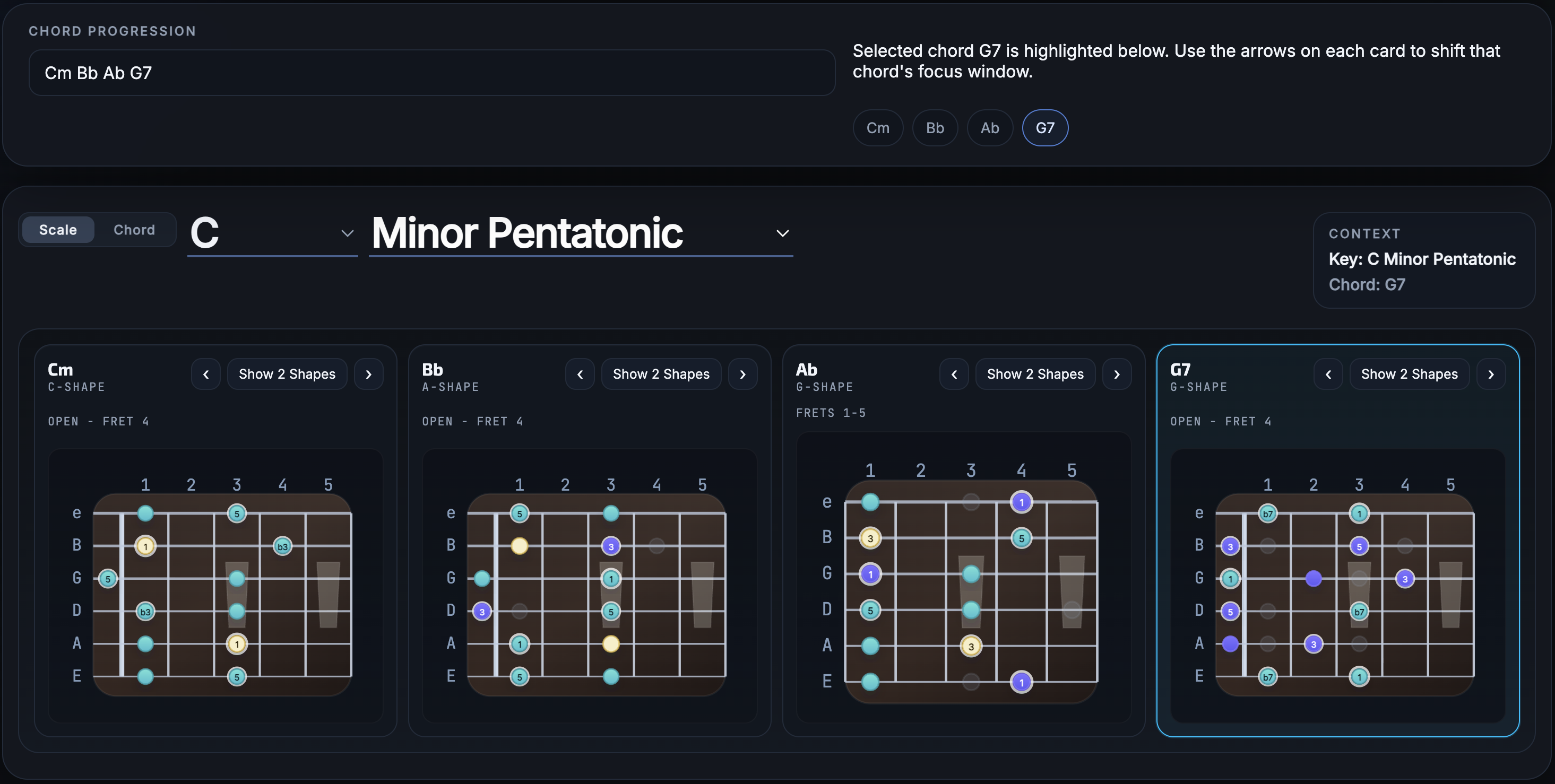Shift Bb card focus window right
Screen dimensions: 1555x784
tap(743, 374)
